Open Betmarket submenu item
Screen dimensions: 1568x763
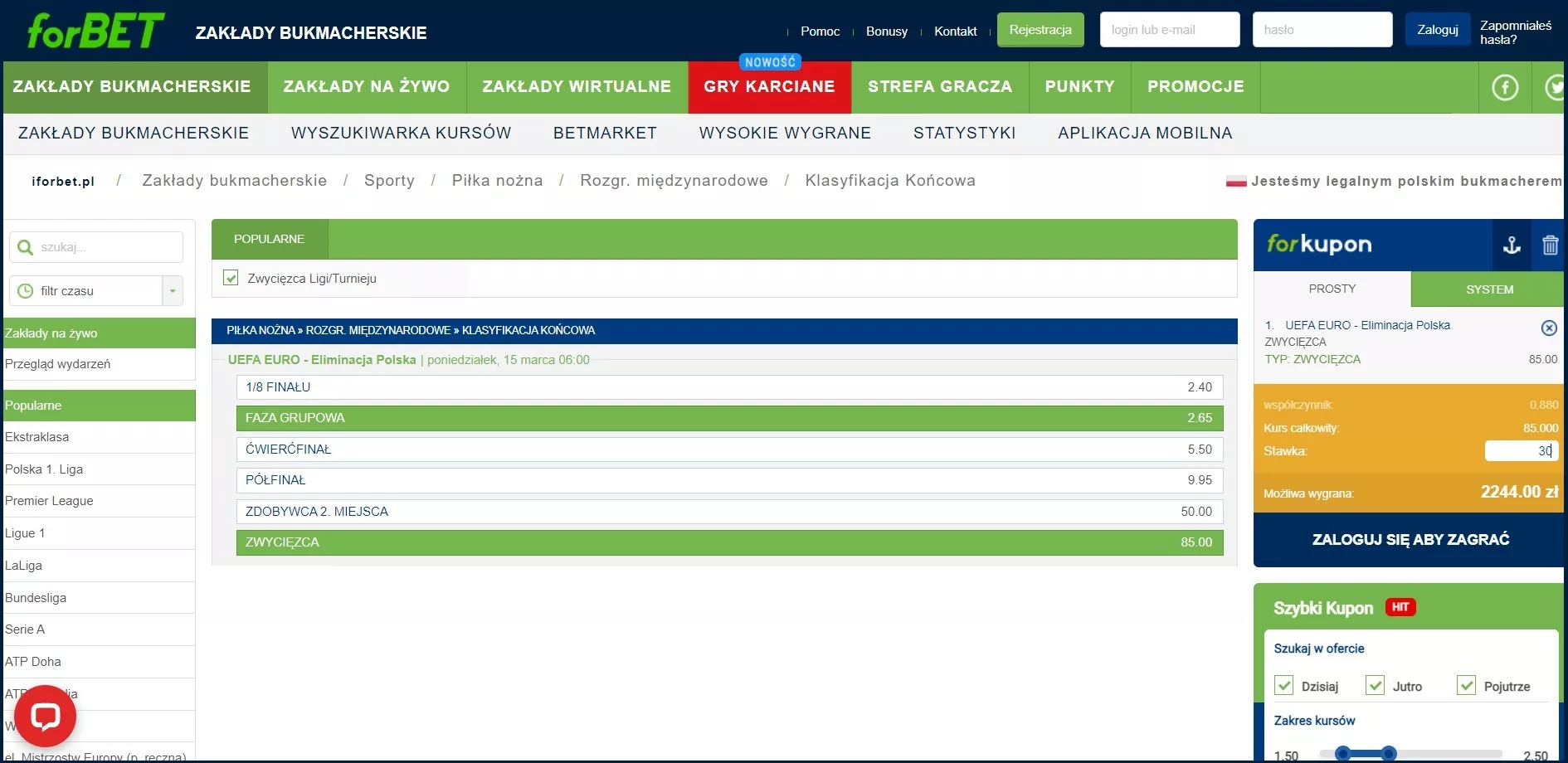point(605,134)
